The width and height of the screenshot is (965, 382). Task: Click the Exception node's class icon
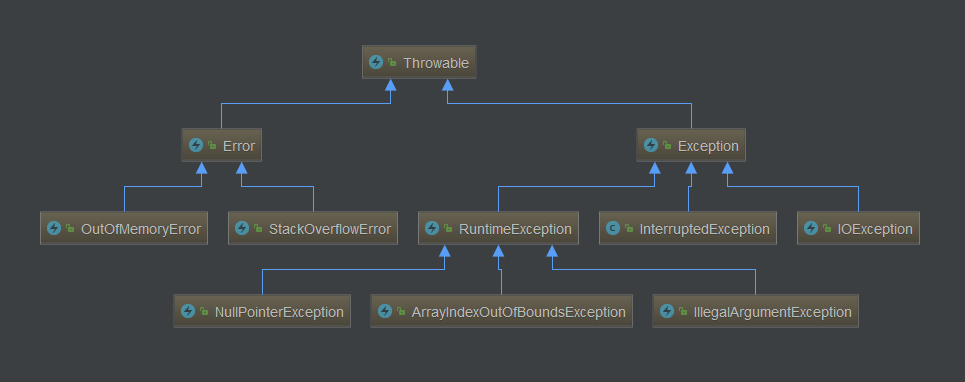click(x=651, y=145)
